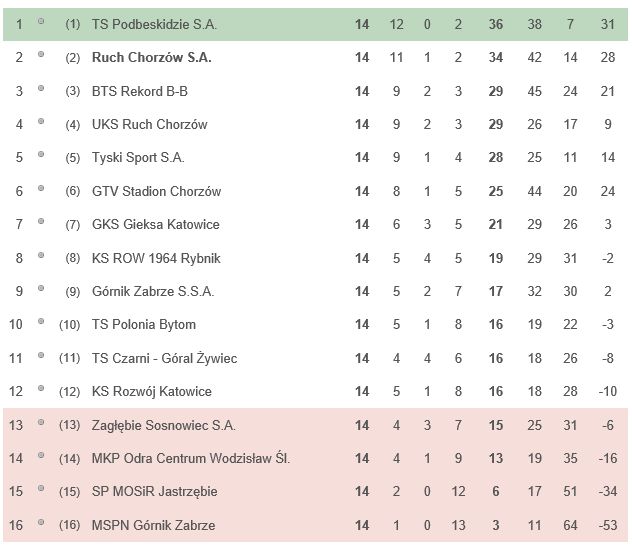The image size is (632, 549).
Task: Click the dot icon beside Zagłębie Sosnowiec S.A.
Action: [x=41, y=422]
